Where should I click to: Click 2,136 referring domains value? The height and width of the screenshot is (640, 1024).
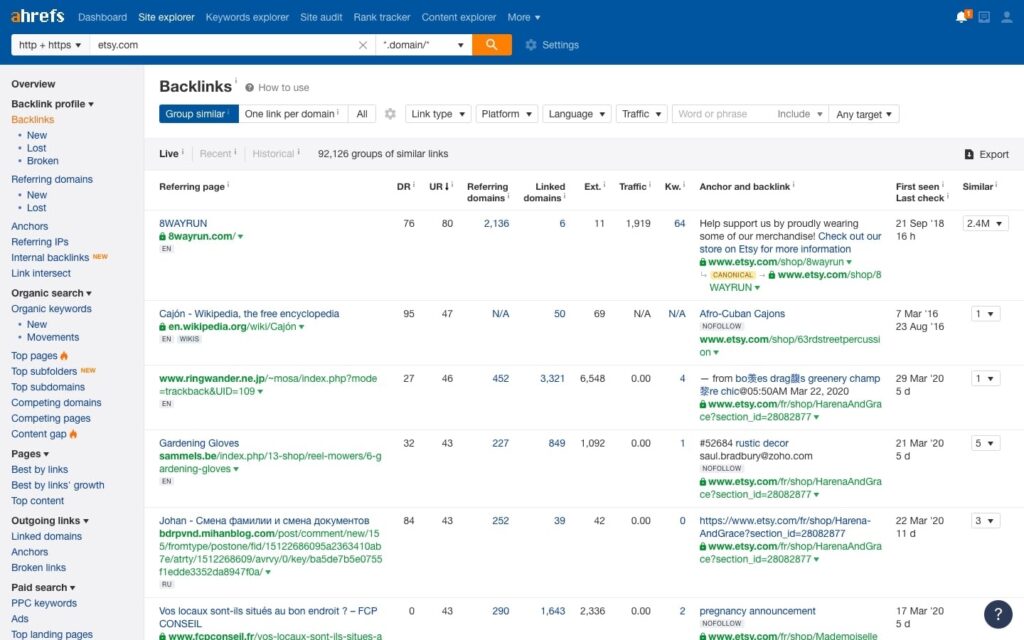pyautogui.click(x=496, y=223)
